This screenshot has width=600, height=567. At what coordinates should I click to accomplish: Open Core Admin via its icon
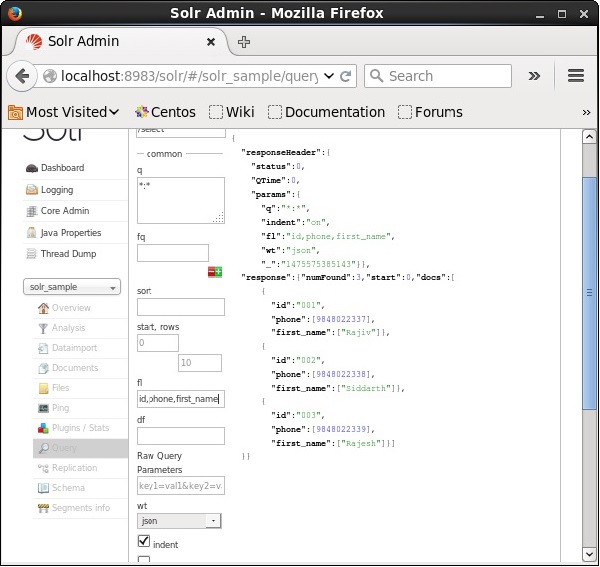click(x=32, y=211)
